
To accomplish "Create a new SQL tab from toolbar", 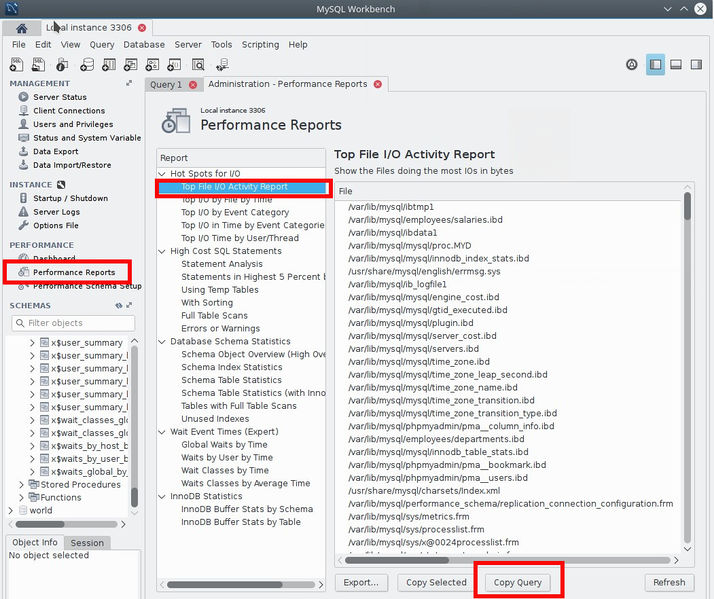I will coord(16,65).
